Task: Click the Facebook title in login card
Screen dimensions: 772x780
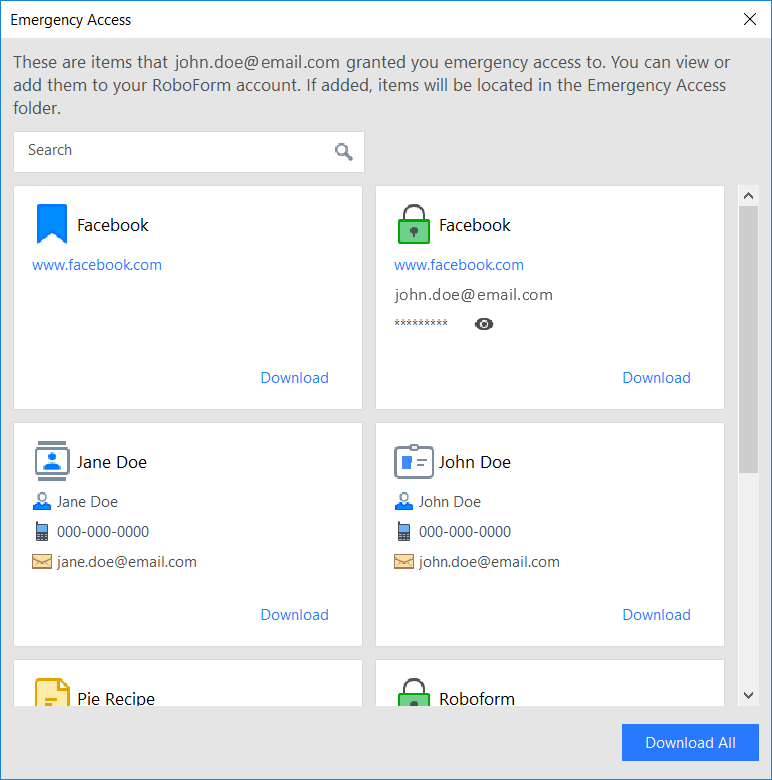Action: point(475,225)
